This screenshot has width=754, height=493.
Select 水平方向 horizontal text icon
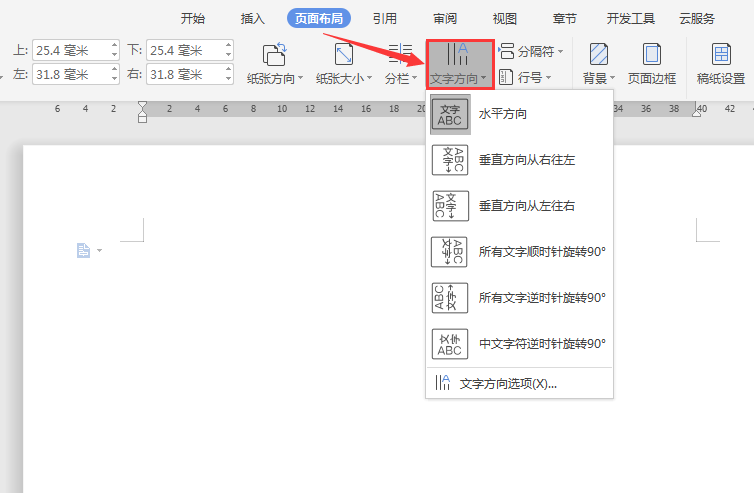(x=450, y=114)
